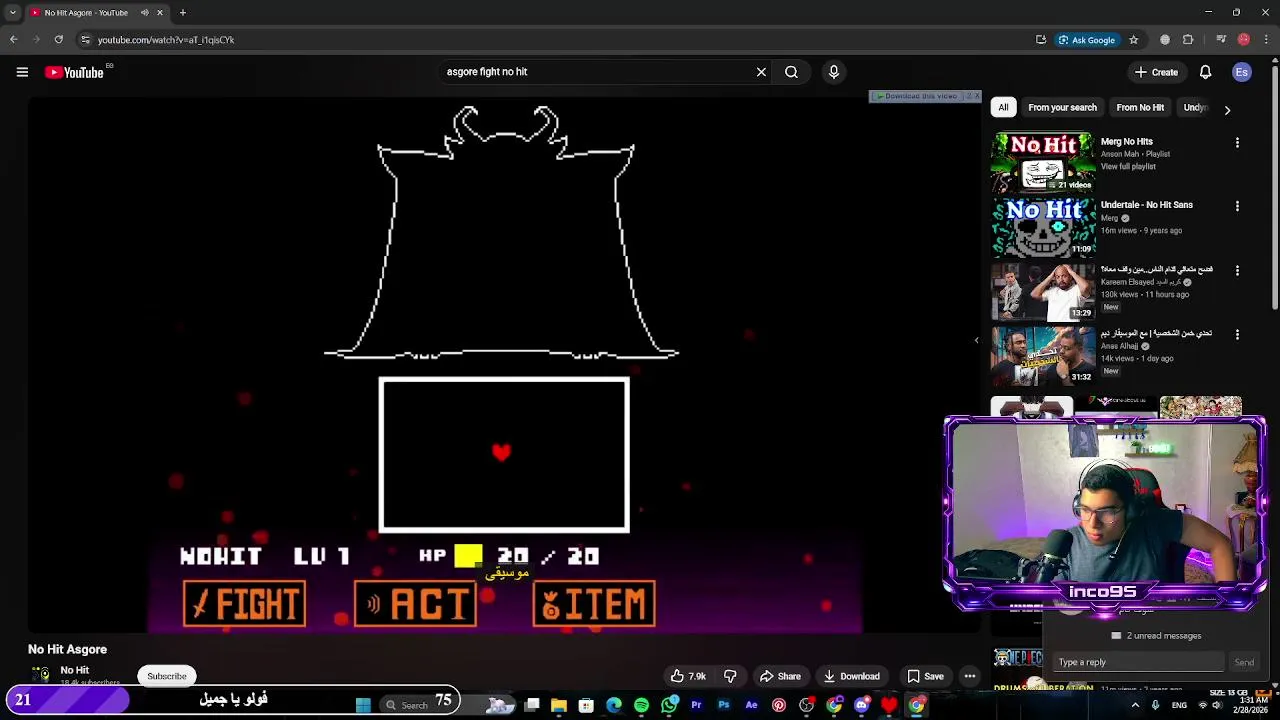Open the Undertale No Hit Sans thumbnail
Viewport: 1280px width, 720px height.
click(x=1043, y=226)
